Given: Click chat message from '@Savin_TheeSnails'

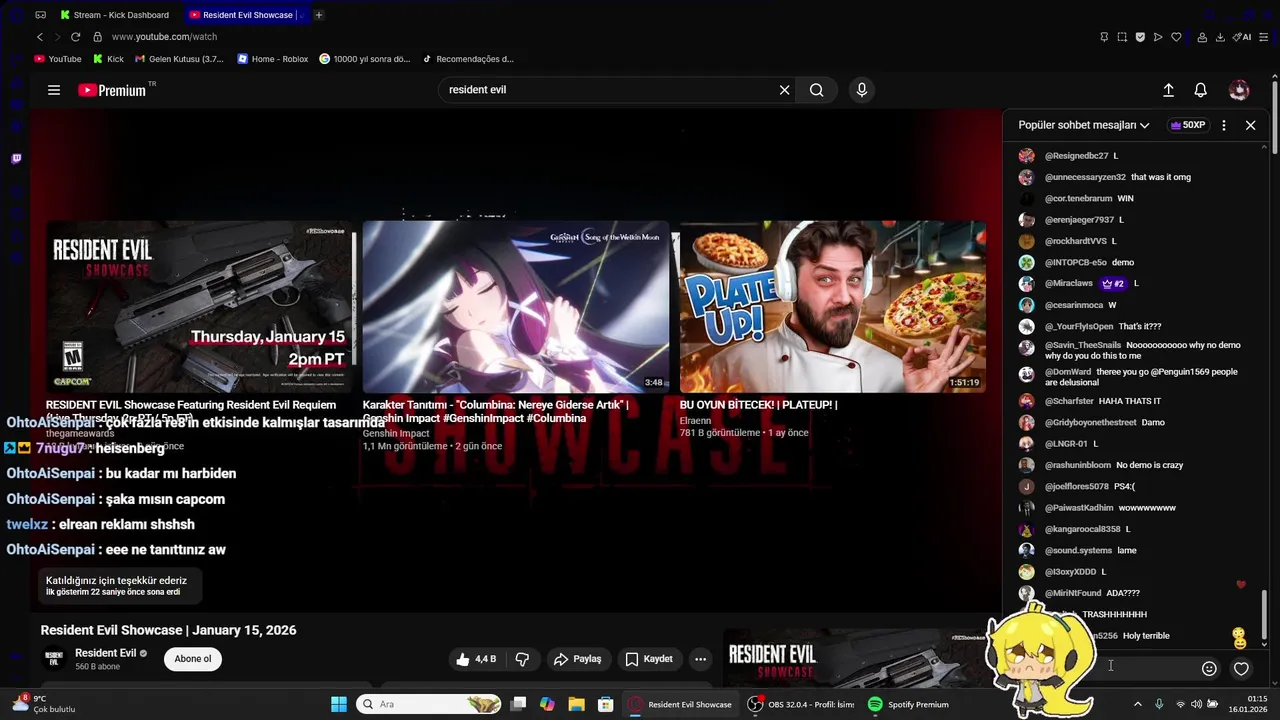Looking at the screenshot, I should [x=1143, y=350].
